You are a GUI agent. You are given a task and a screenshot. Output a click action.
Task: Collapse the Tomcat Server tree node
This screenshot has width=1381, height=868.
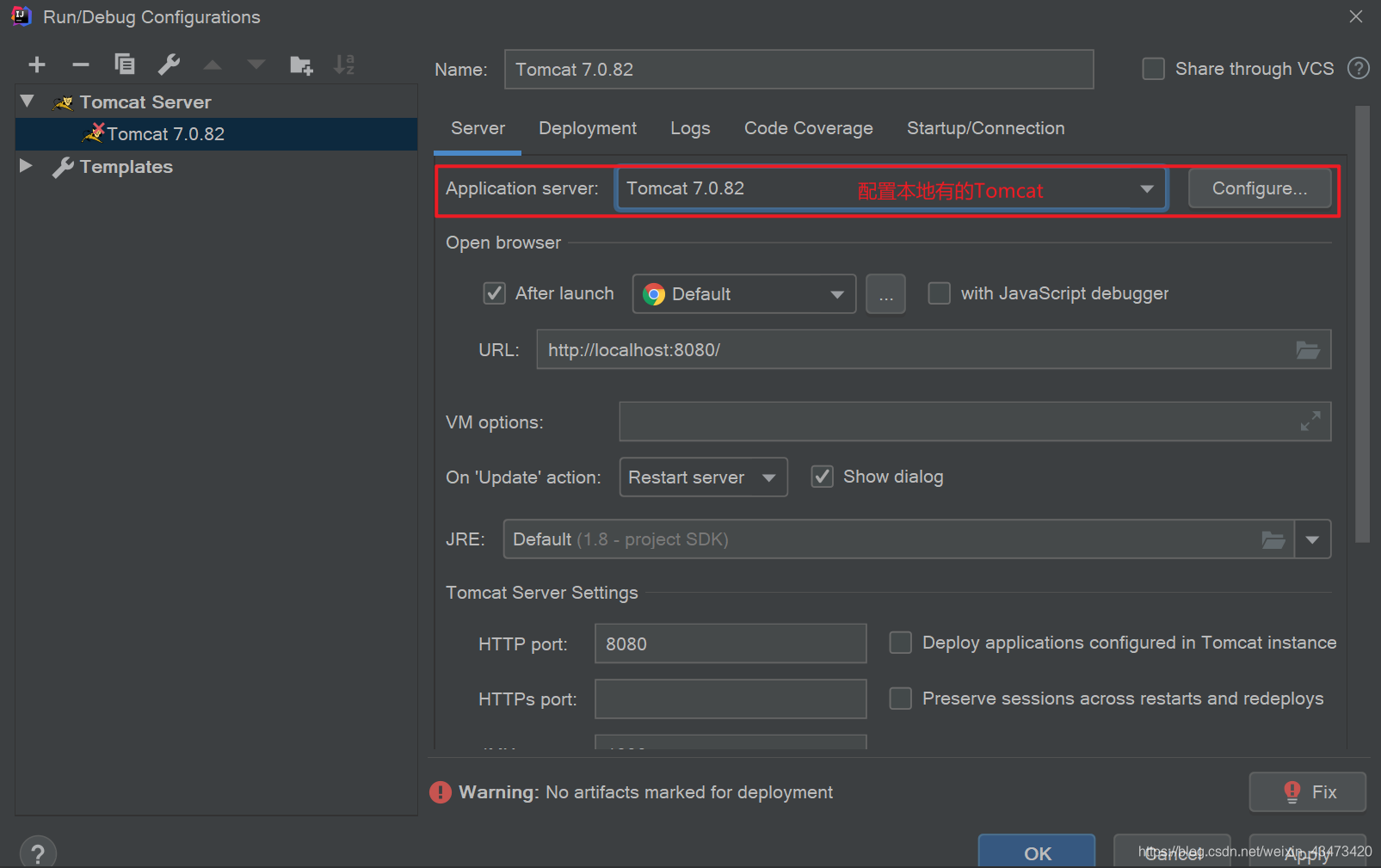[27, 102]
